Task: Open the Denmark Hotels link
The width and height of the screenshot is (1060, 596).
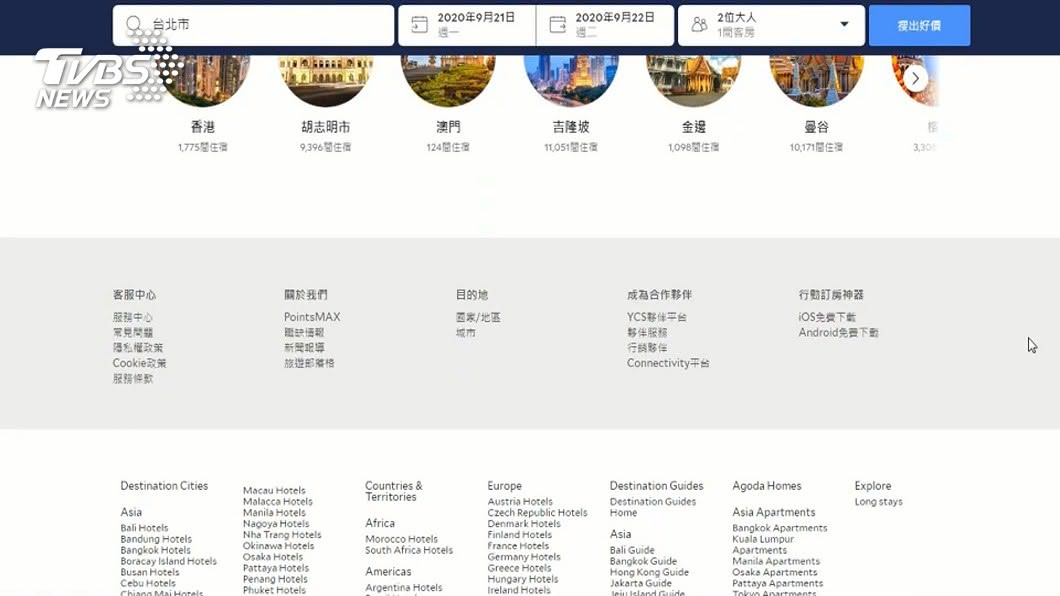Action: (x=524, y=524)
